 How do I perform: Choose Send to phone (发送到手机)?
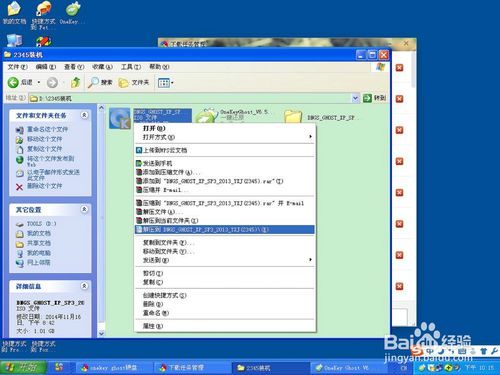click(225, 163)
